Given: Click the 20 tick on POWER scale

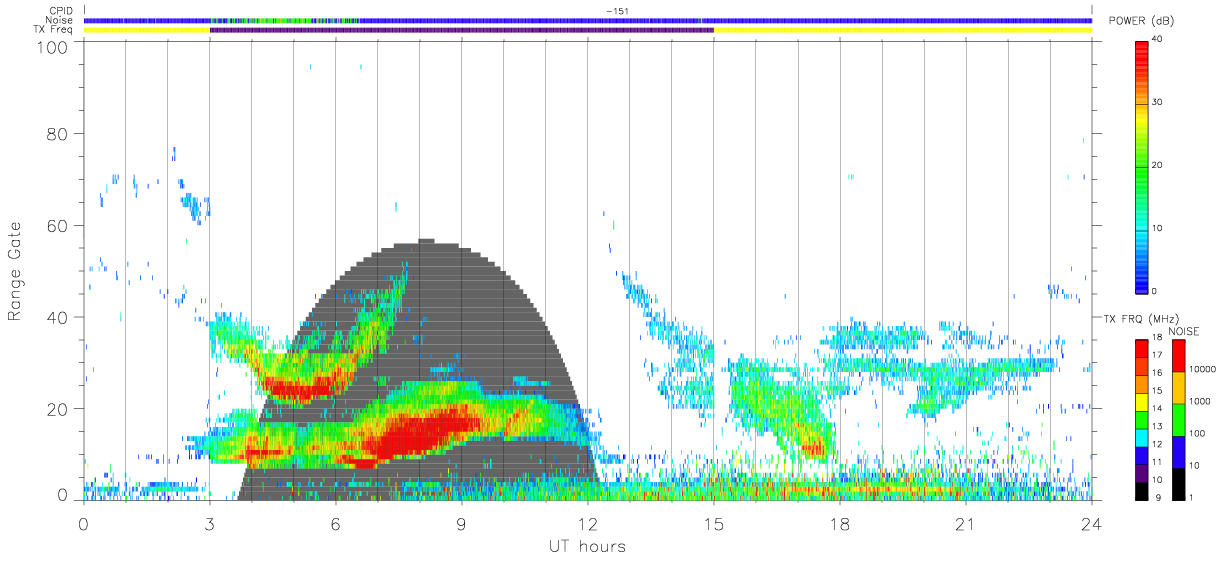Looking at the screenshot, I should [x=1155, y=166].
